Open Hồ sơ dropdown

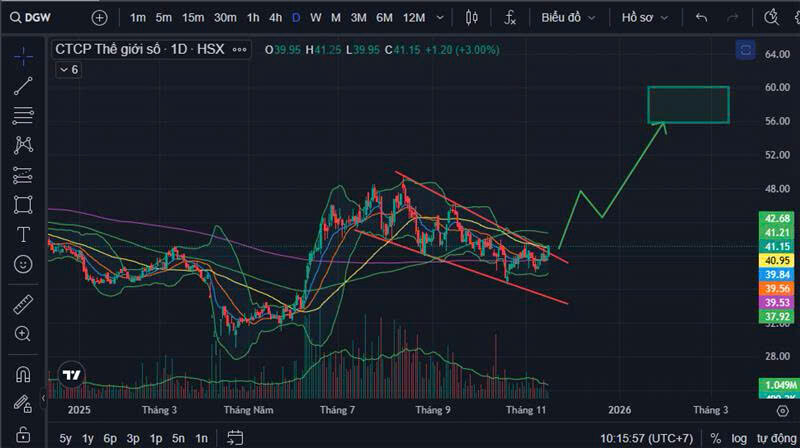(x=645, y=18)
